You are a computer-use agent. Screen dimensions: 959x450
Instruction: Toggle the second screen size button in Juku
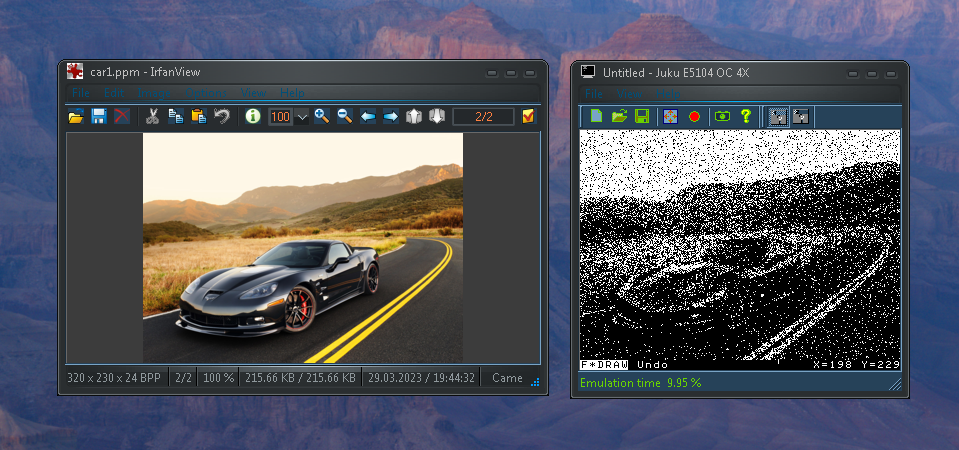coord(800,117)
